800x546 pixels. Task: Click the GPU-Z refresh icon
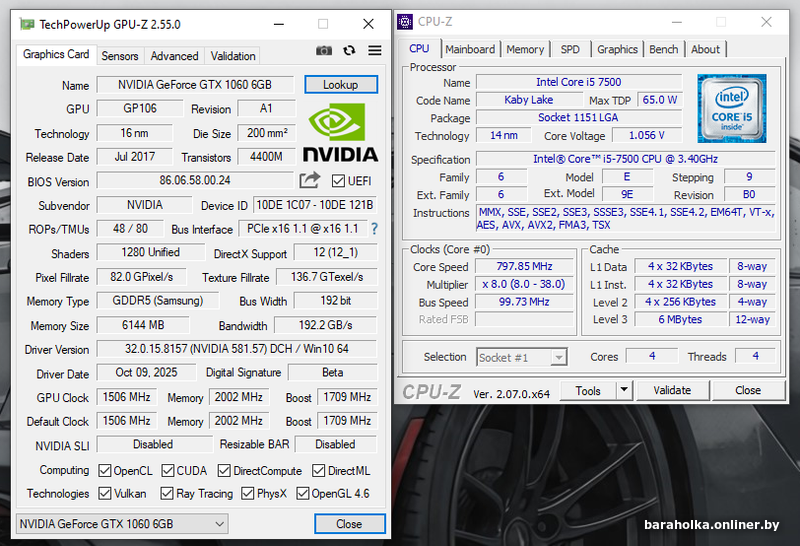(x=349, y=51)
